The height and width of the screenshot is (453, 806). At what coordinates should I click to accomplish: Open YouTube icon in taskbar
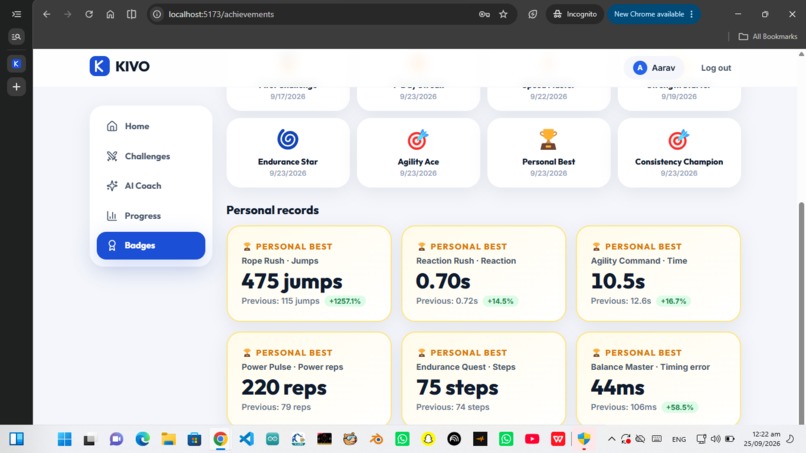click(532, 439)
